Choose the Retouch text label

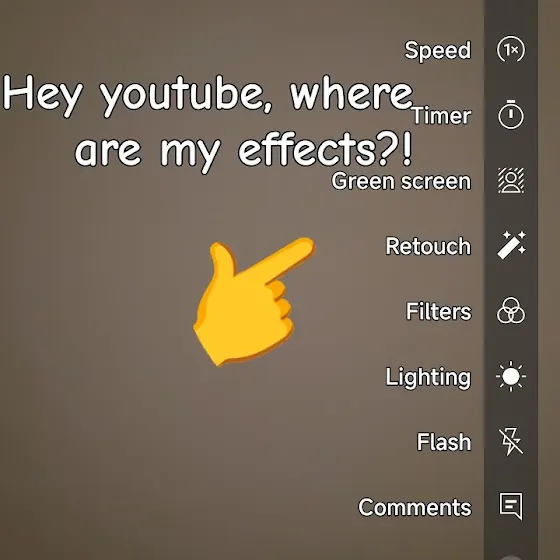click(428, 246)
